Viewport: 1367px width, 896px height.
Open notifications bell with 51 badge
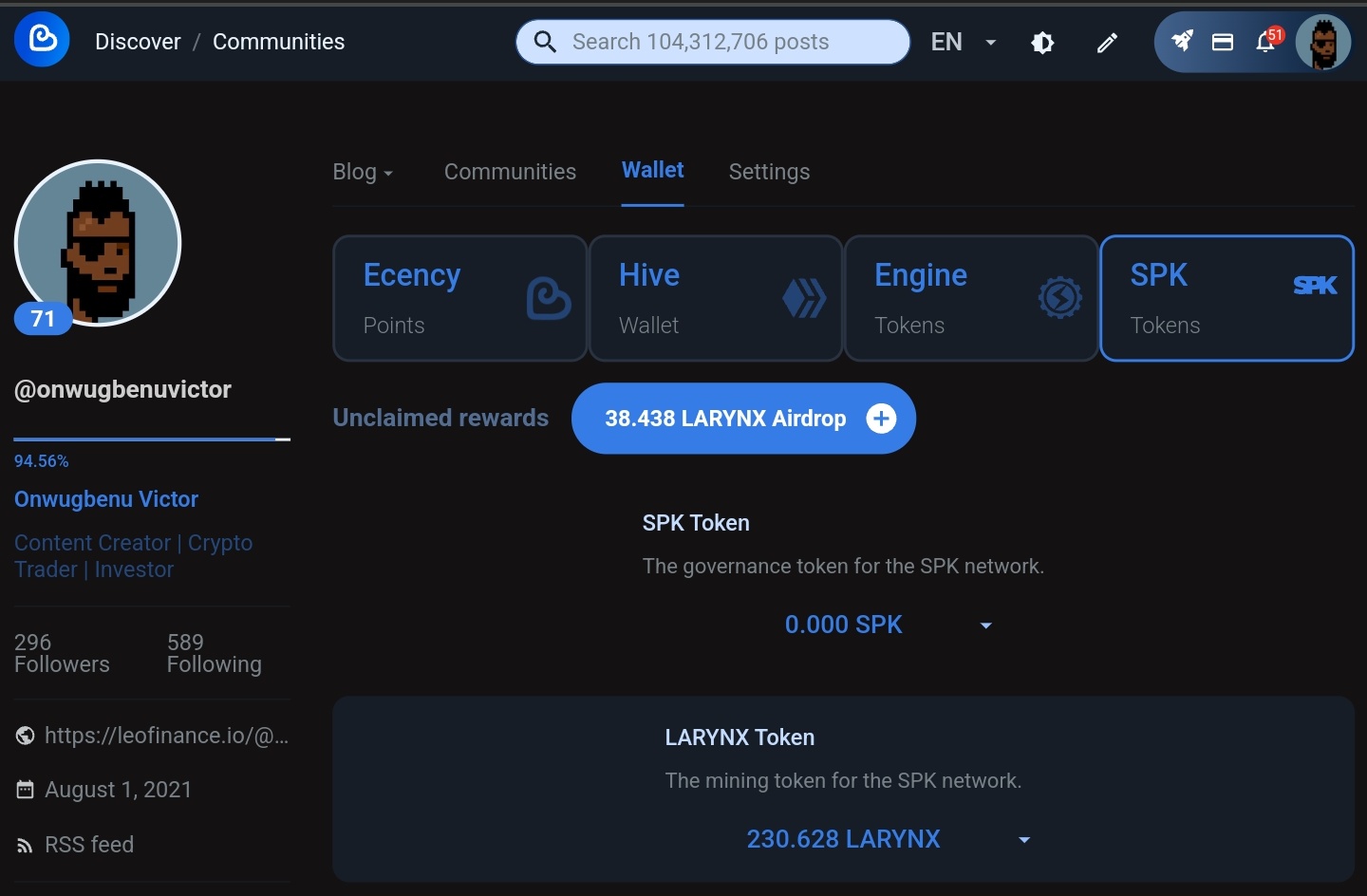pos(1266,41)
